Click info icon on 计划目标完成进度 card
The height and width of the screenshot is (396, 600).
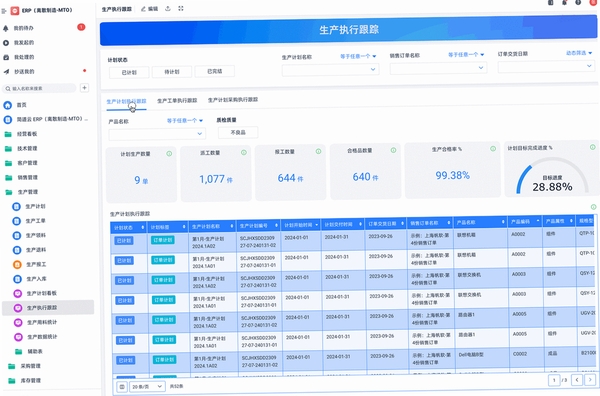tap(592, 147)
